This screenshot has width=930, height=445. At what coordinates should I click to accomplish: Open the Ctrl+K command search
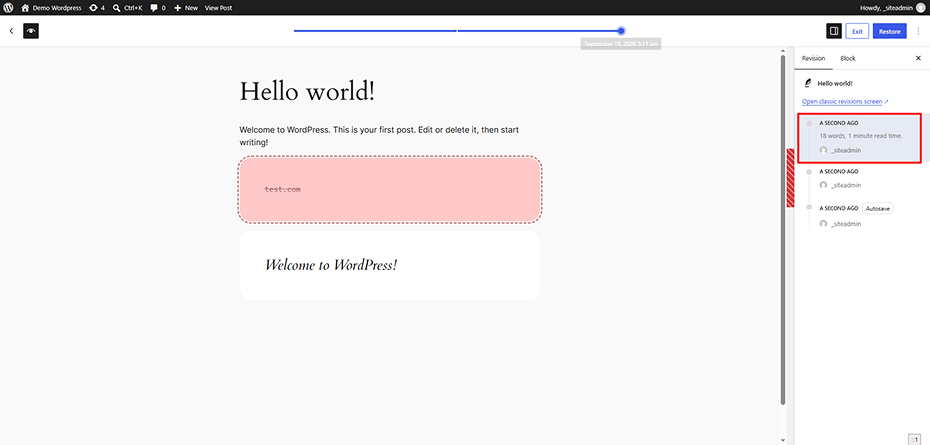tap(127, 8)
